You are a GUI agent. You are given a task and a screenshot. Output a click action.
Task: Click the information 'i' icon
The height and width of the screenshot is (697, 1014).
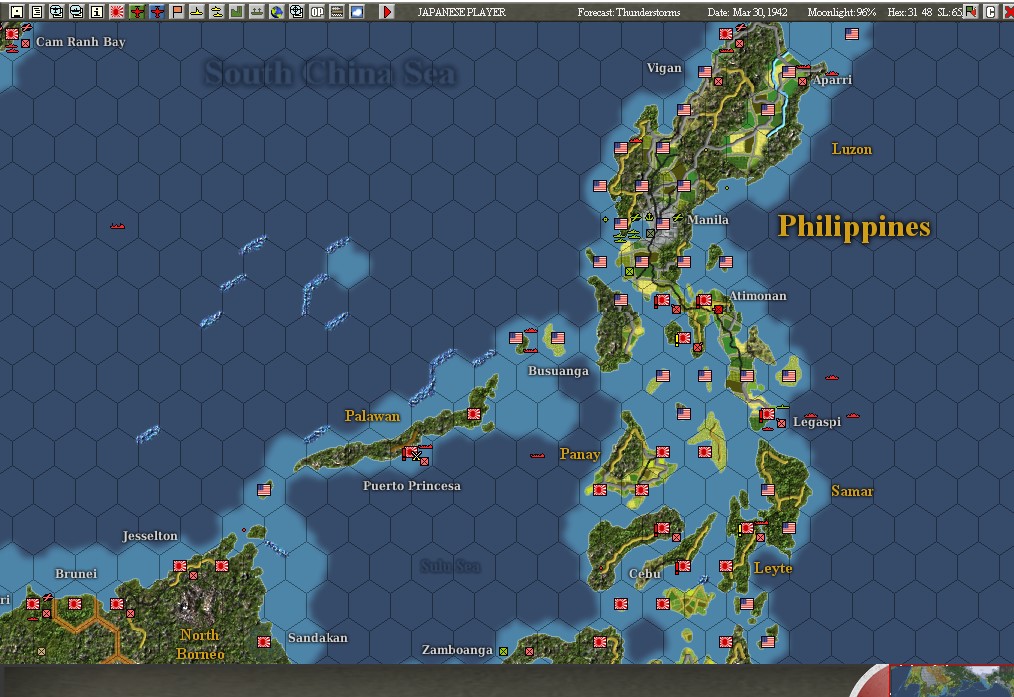[x=97, y=10]
